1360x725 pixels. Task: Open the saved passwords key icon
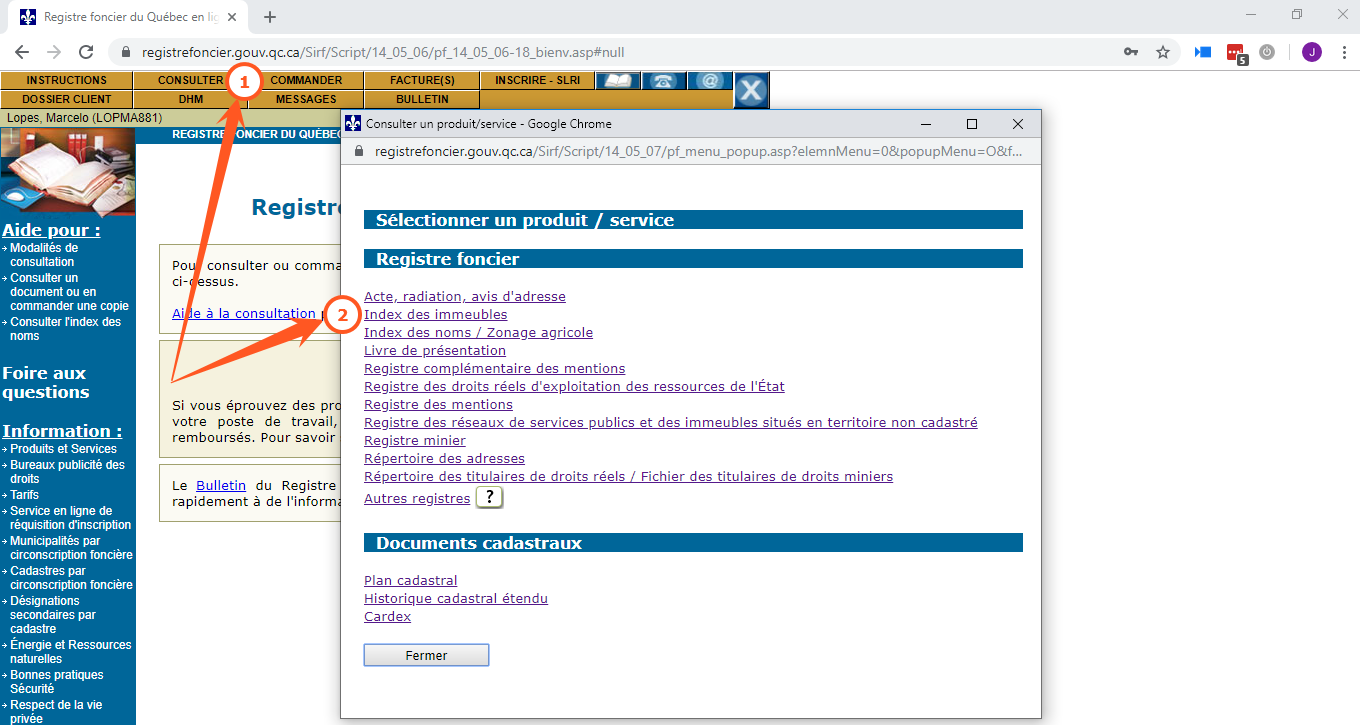click(1131, 52)
